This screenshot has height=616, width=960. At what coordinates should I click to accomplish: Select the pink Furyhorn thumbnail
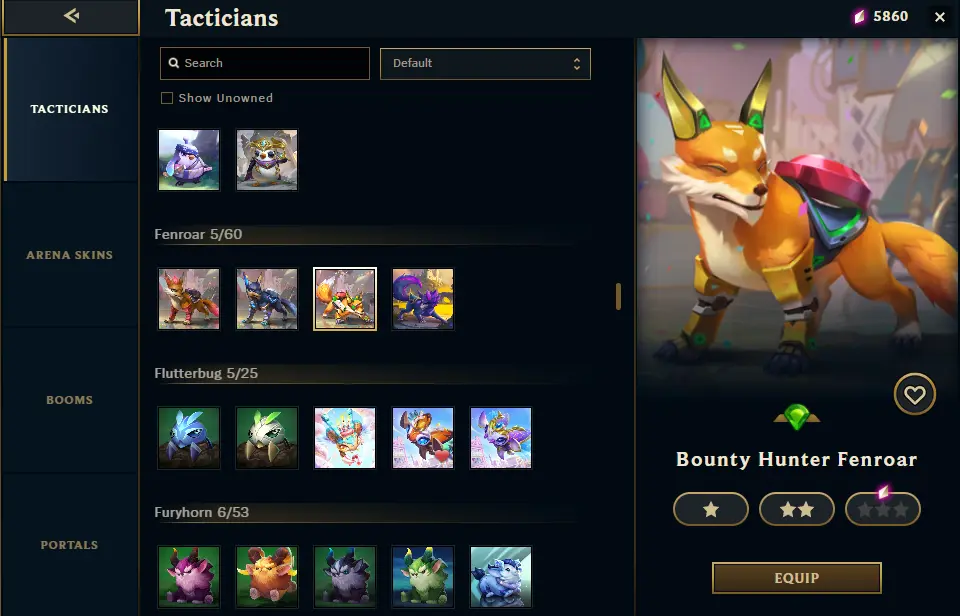coord(189,577)
